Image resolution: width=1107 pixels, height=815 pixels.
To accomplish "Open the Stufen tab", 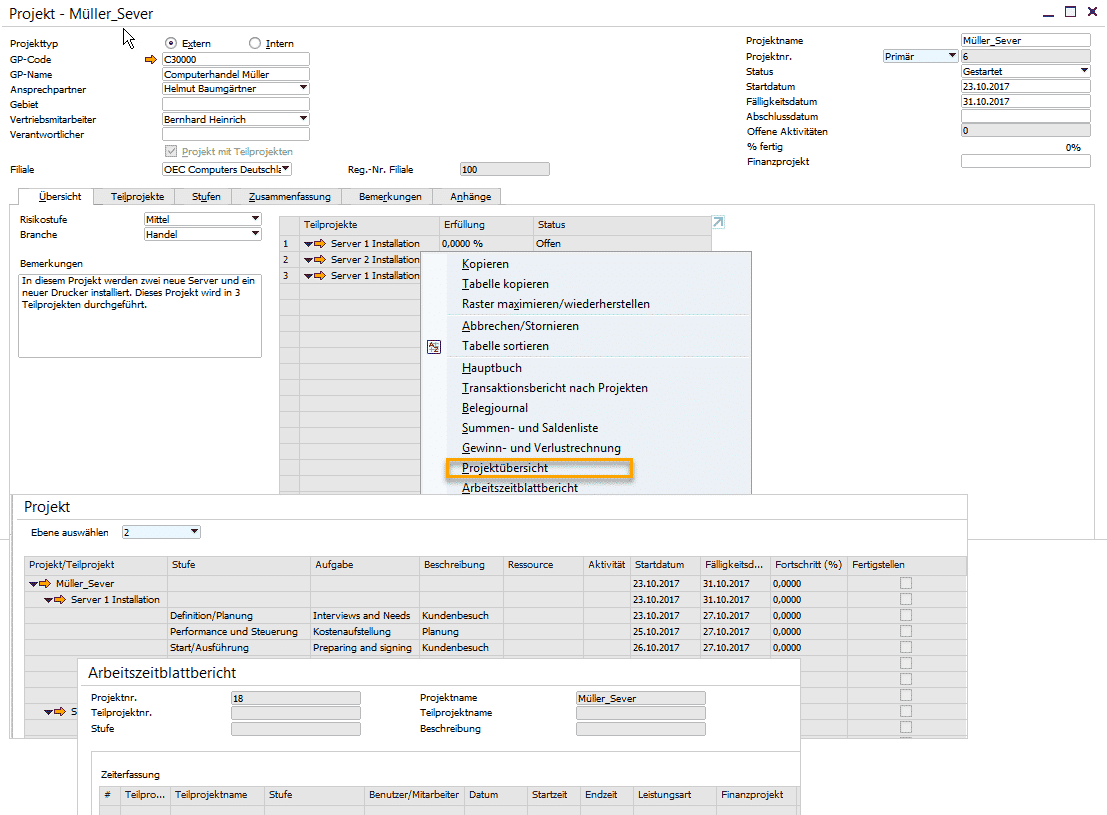I will (x=206, y=196).
